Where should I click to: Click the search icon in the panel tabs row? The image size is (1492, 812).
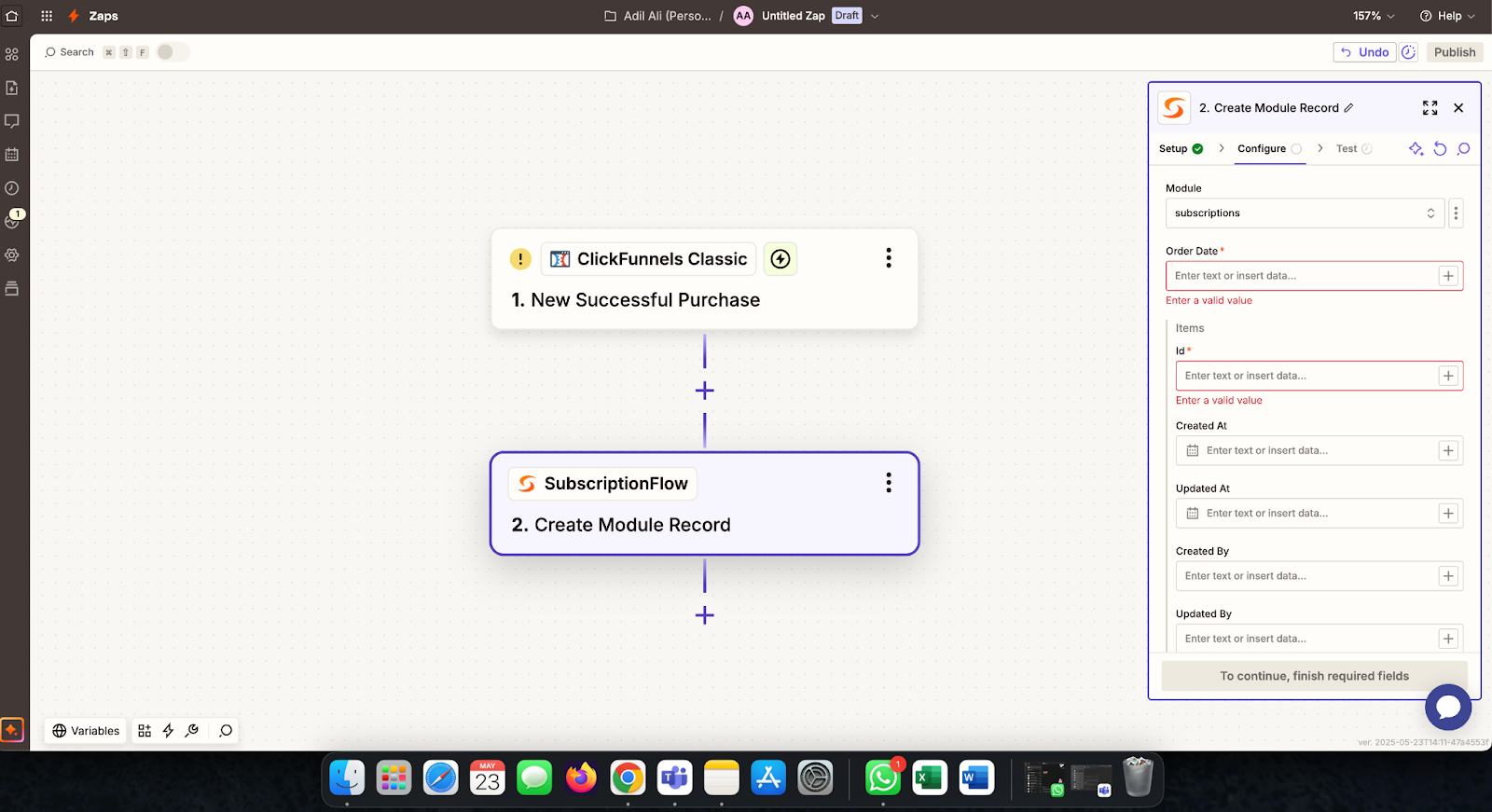pyautogui.click(x=1463, y=148)
